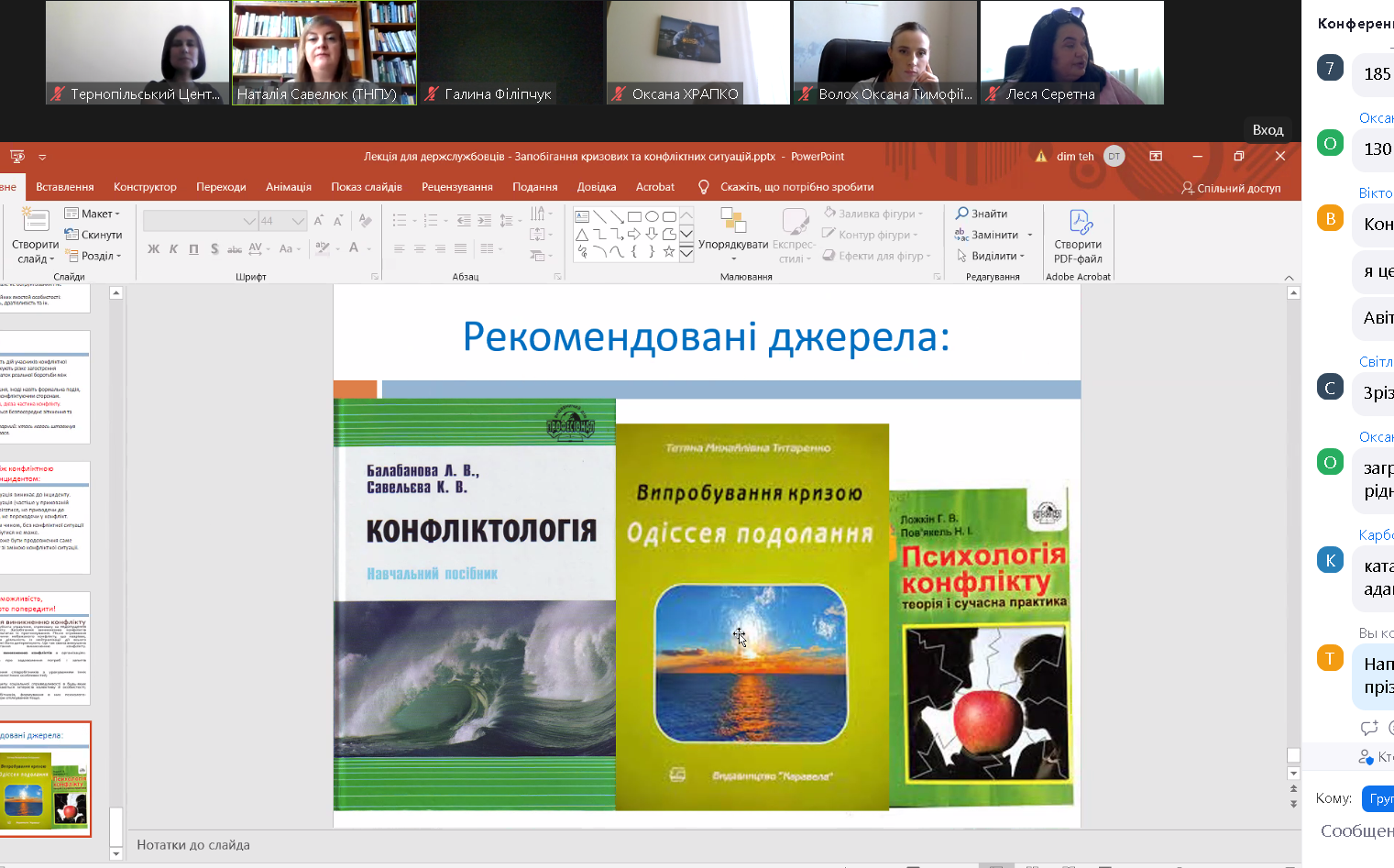
Task: Open the Показ слайдів tab
Action: click(x=367, y=187)
